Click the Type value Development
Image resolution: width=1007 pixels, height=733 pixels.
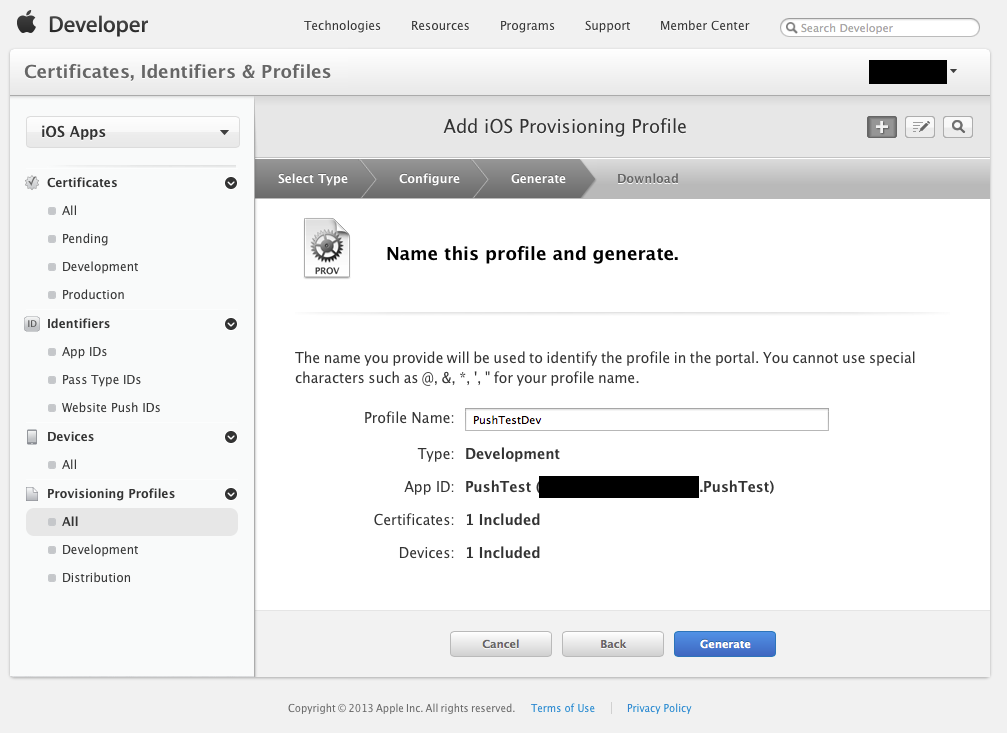coord(512,454)
